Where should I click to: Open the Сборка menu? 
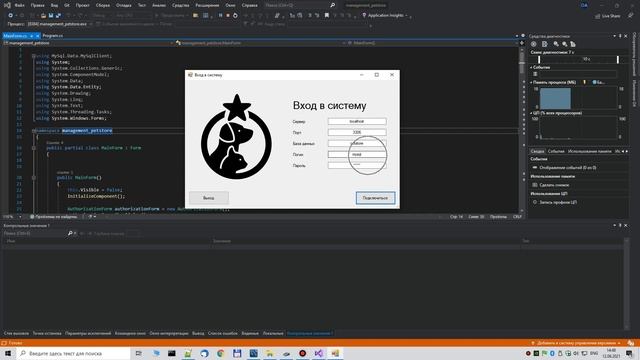[102, 5]
